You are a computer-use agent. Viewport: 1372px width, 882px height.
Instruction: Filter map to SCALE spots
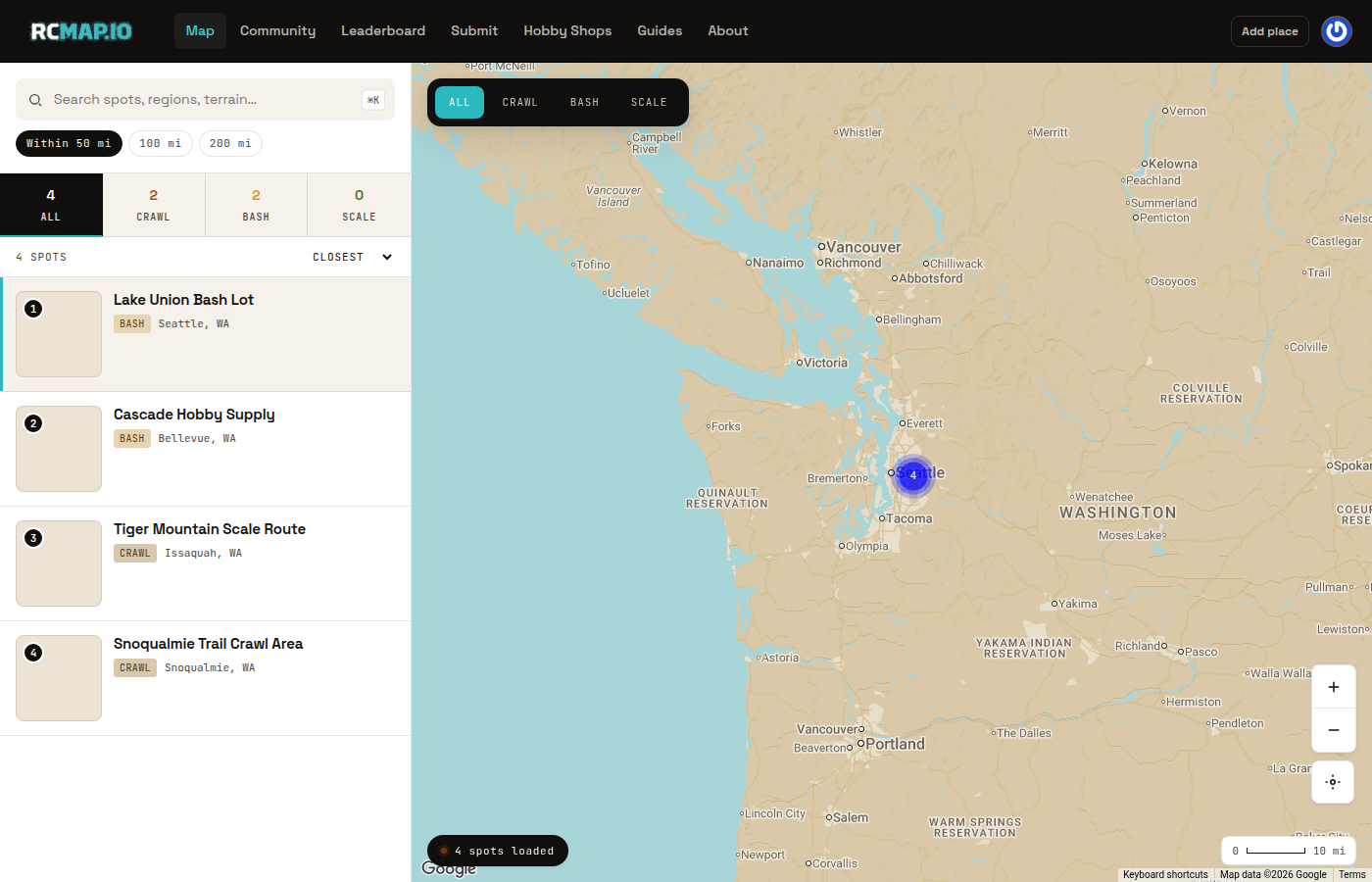tap(649, 102)
